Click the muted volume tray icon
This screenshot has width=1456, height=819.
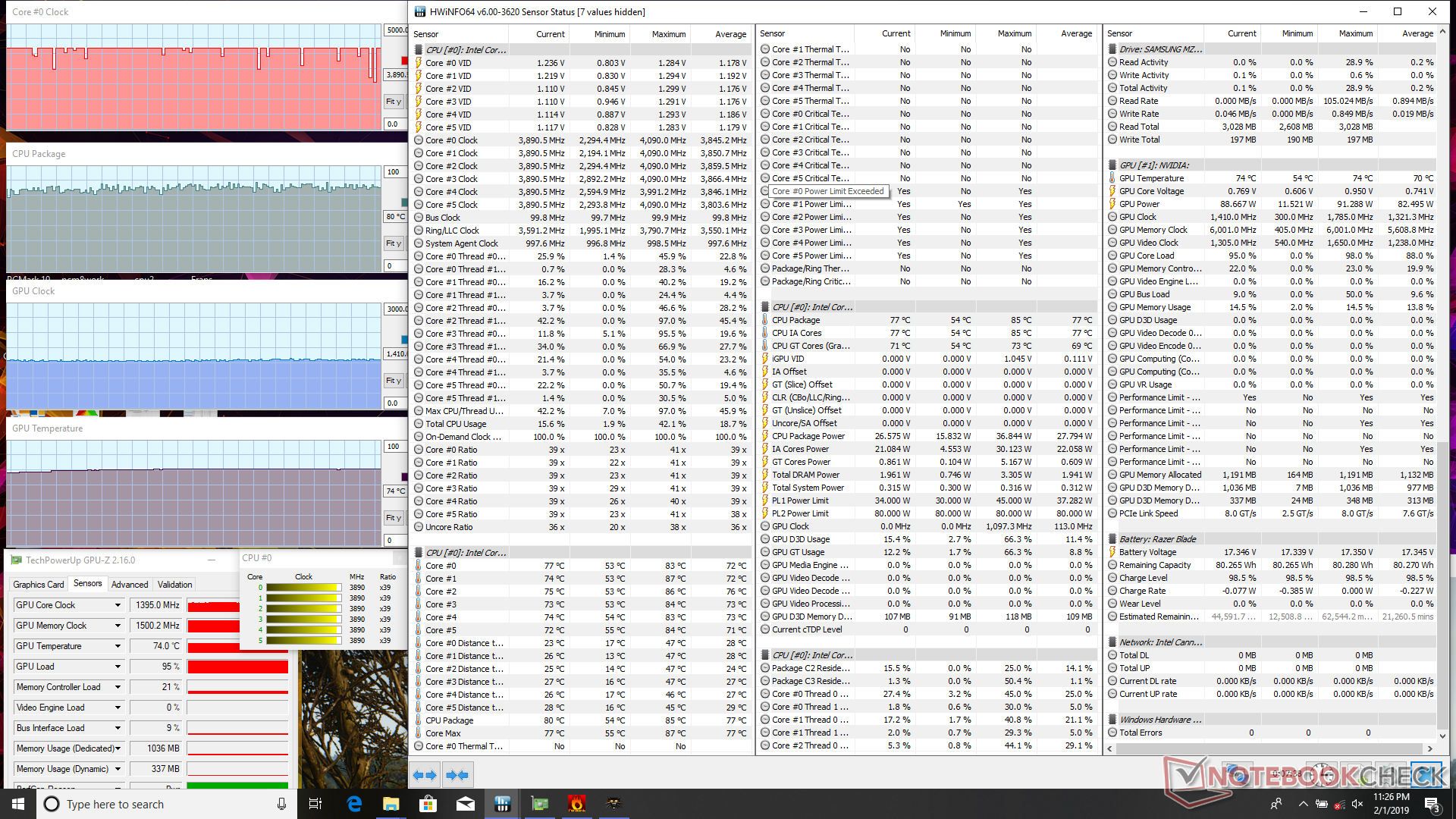point(1357,804)
